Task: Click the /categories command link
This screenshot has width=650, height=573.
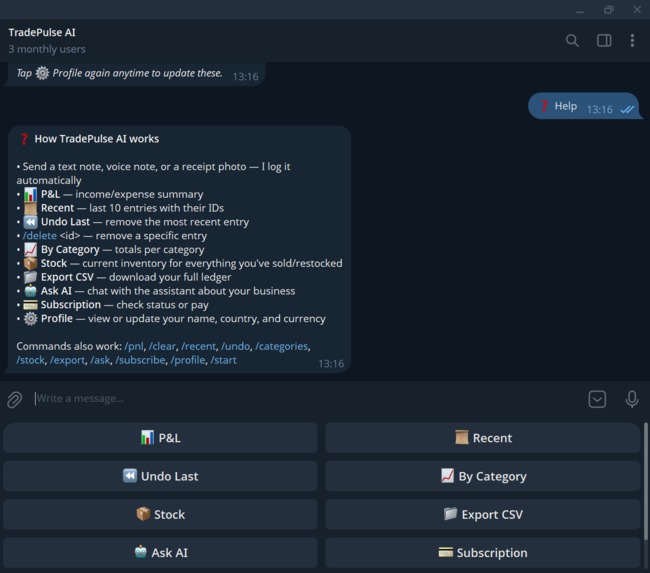Action: click(281, 346)
